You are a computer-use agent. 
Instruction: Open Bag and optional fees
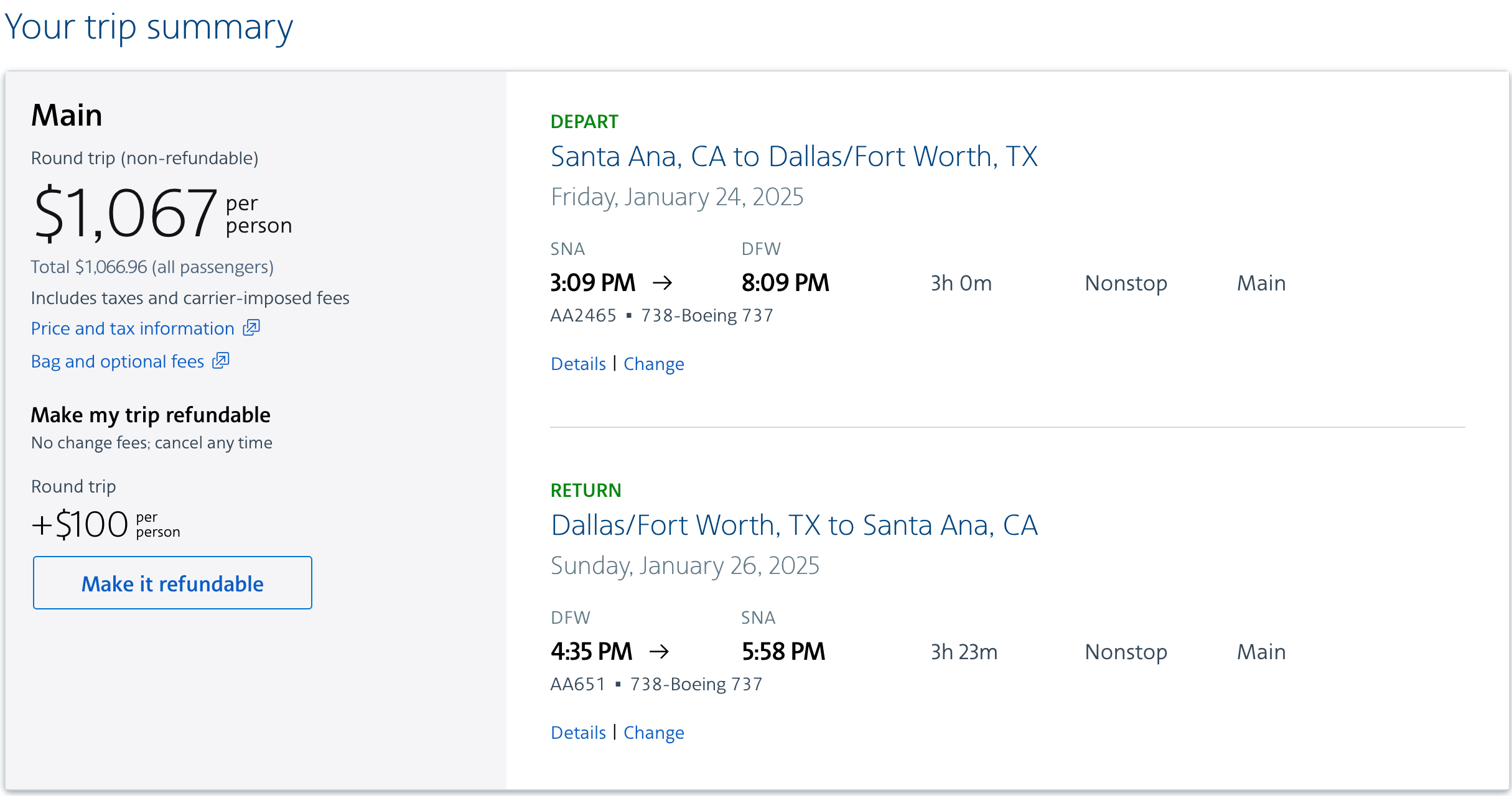click(x=116, y=361)
